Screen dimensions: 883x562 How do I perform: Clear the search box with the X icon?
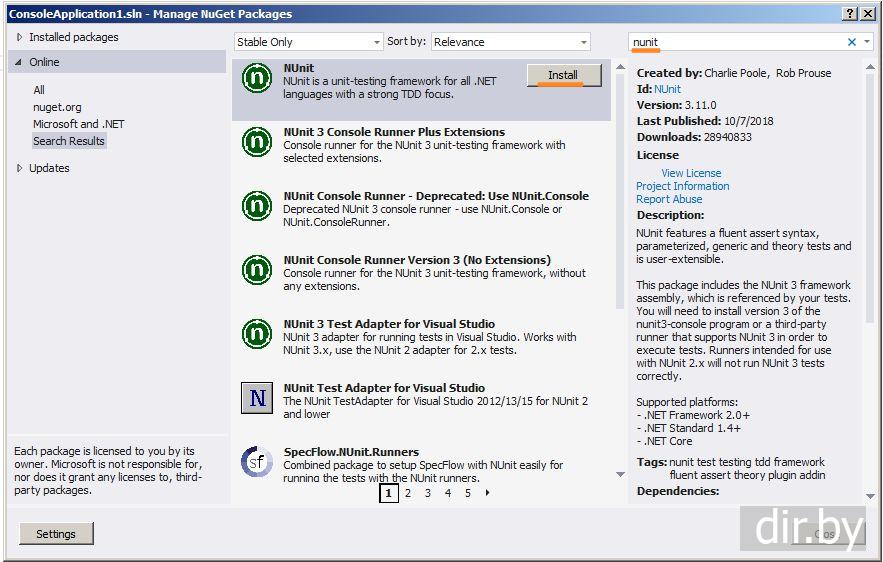pyautogui.click(x=852, y=42)
